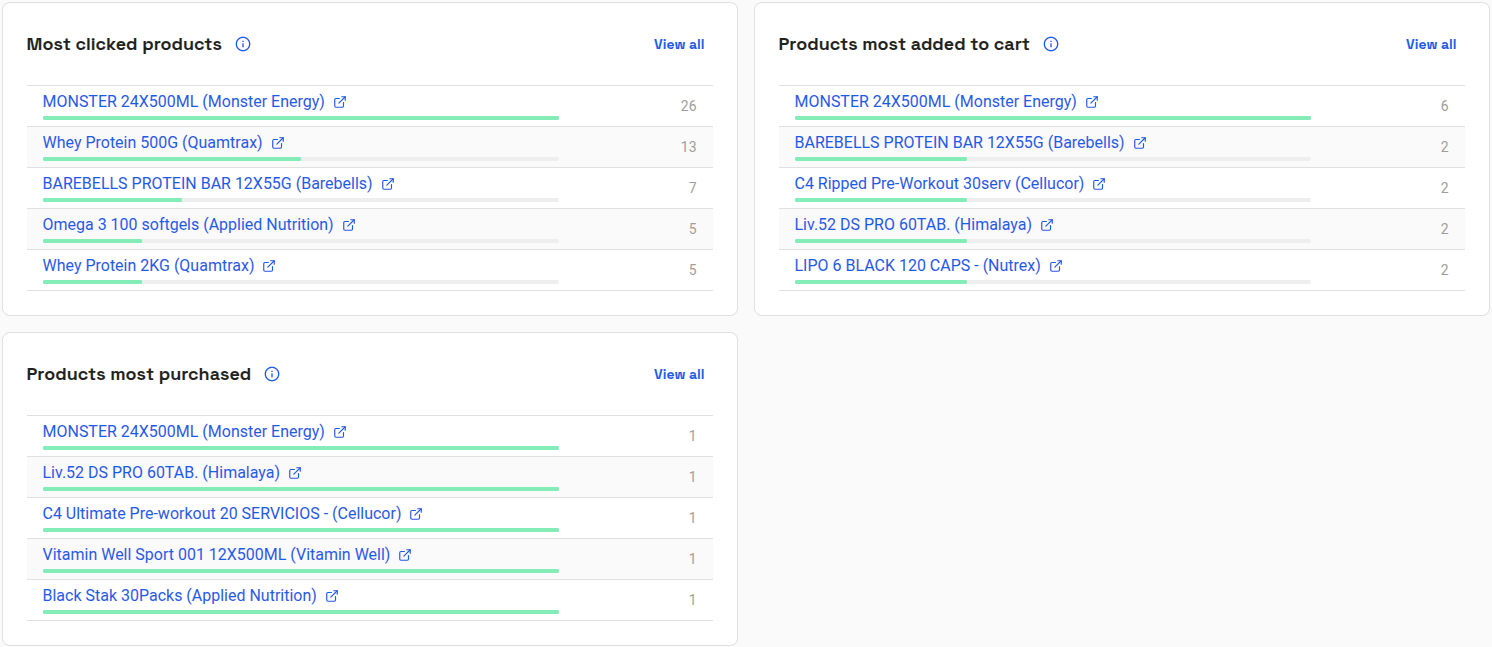Click external link icon next to LIPO 6 BLACK 120 CAPS
Image resolution: width=1492 pixels, height=647 pixels.
pyautogui.click(x=1056, y=266)
